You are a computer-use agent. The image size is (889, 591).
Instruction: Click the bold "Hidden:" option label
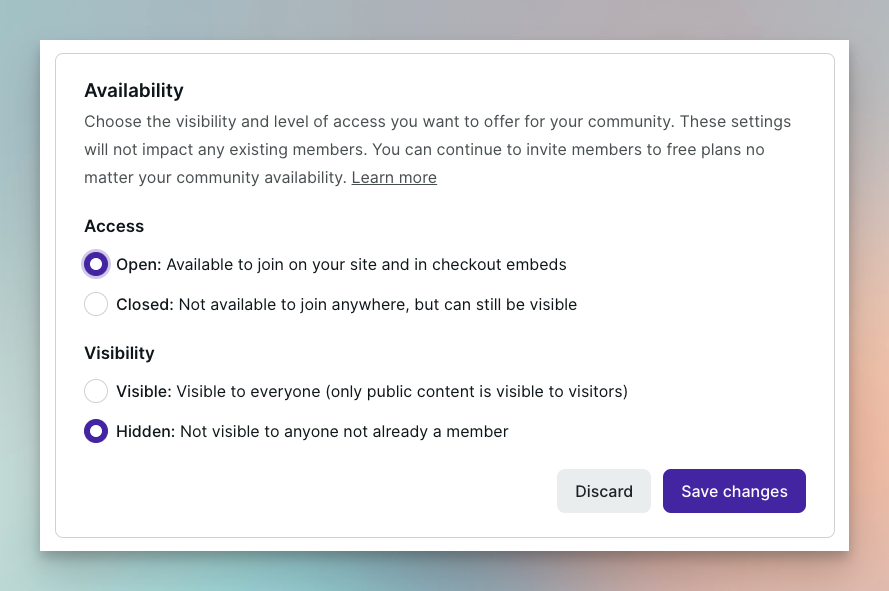145,432
